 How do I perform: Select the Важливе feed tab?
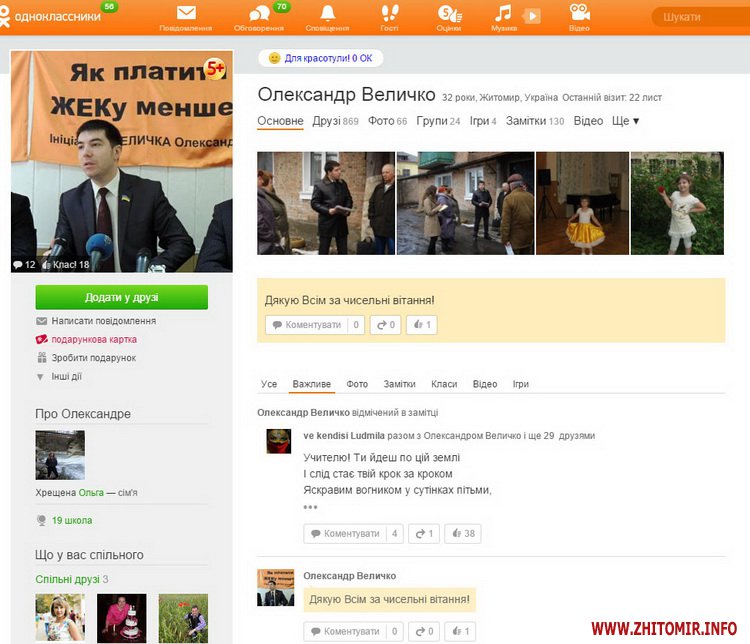[x=311, y=384]
